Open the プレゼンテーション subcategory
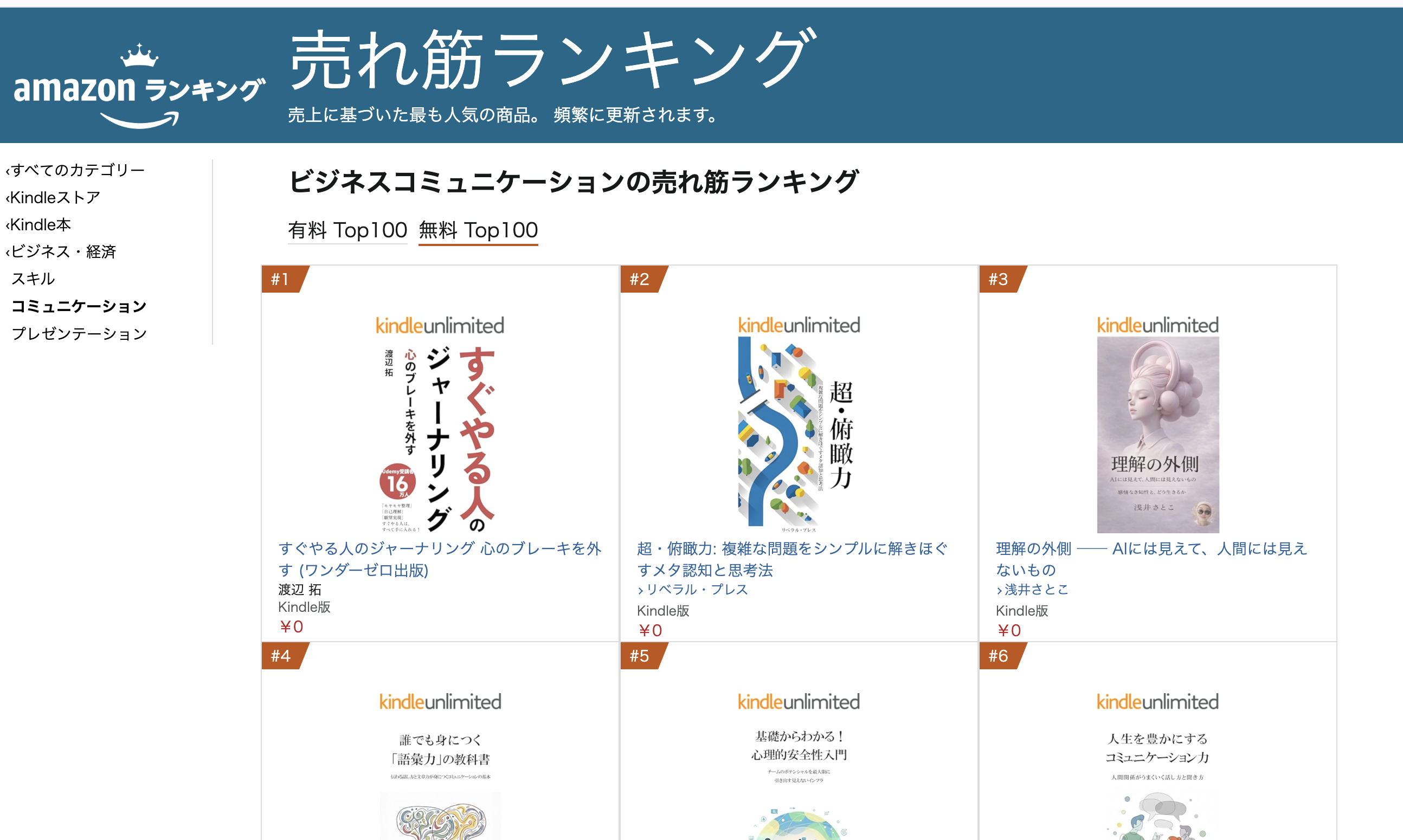Image resolution: width=1403 pixels, height=840 pixels. (x=79, y=333)
